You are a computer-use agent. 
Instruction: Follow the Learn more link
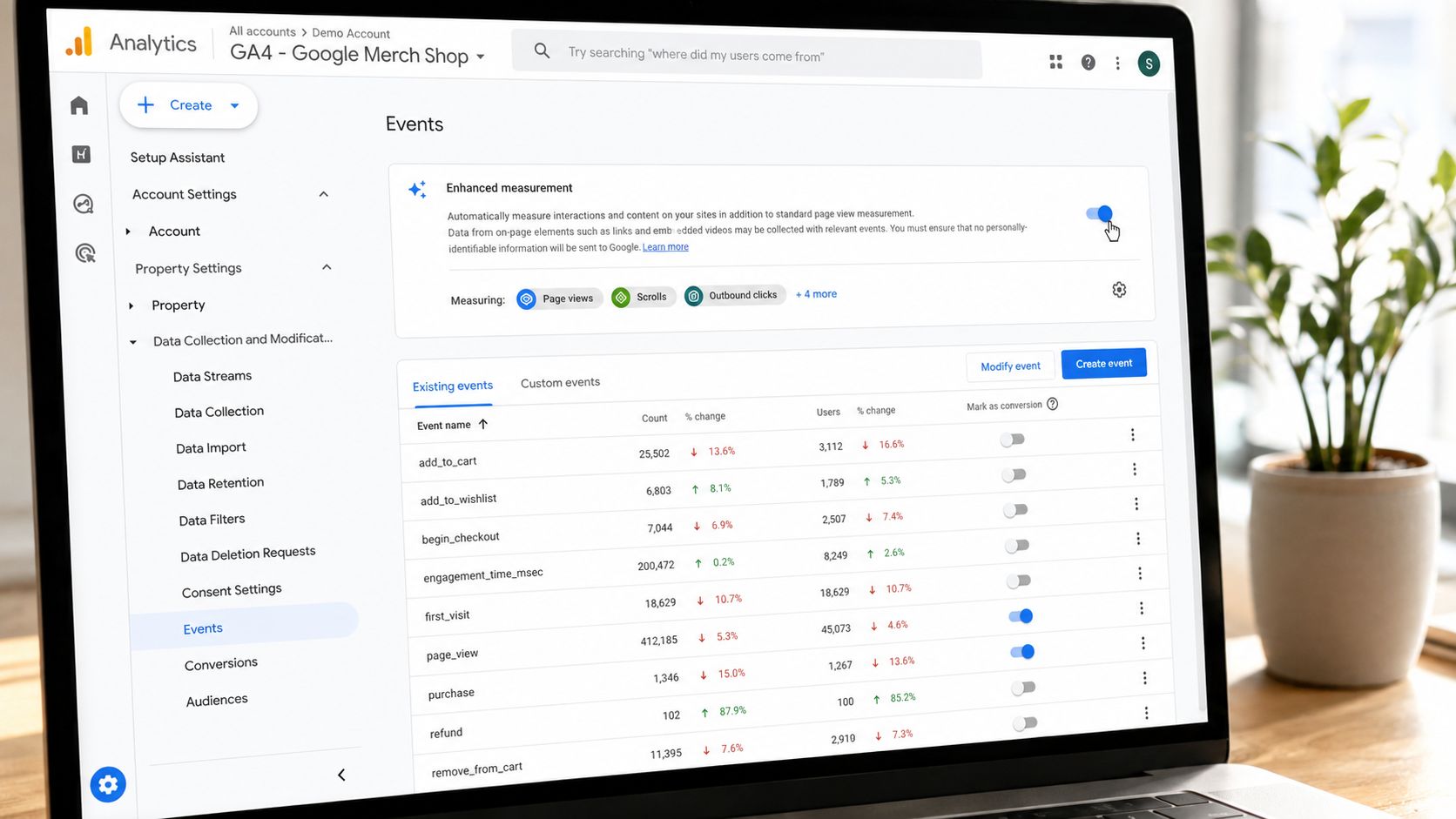(665, 247)
